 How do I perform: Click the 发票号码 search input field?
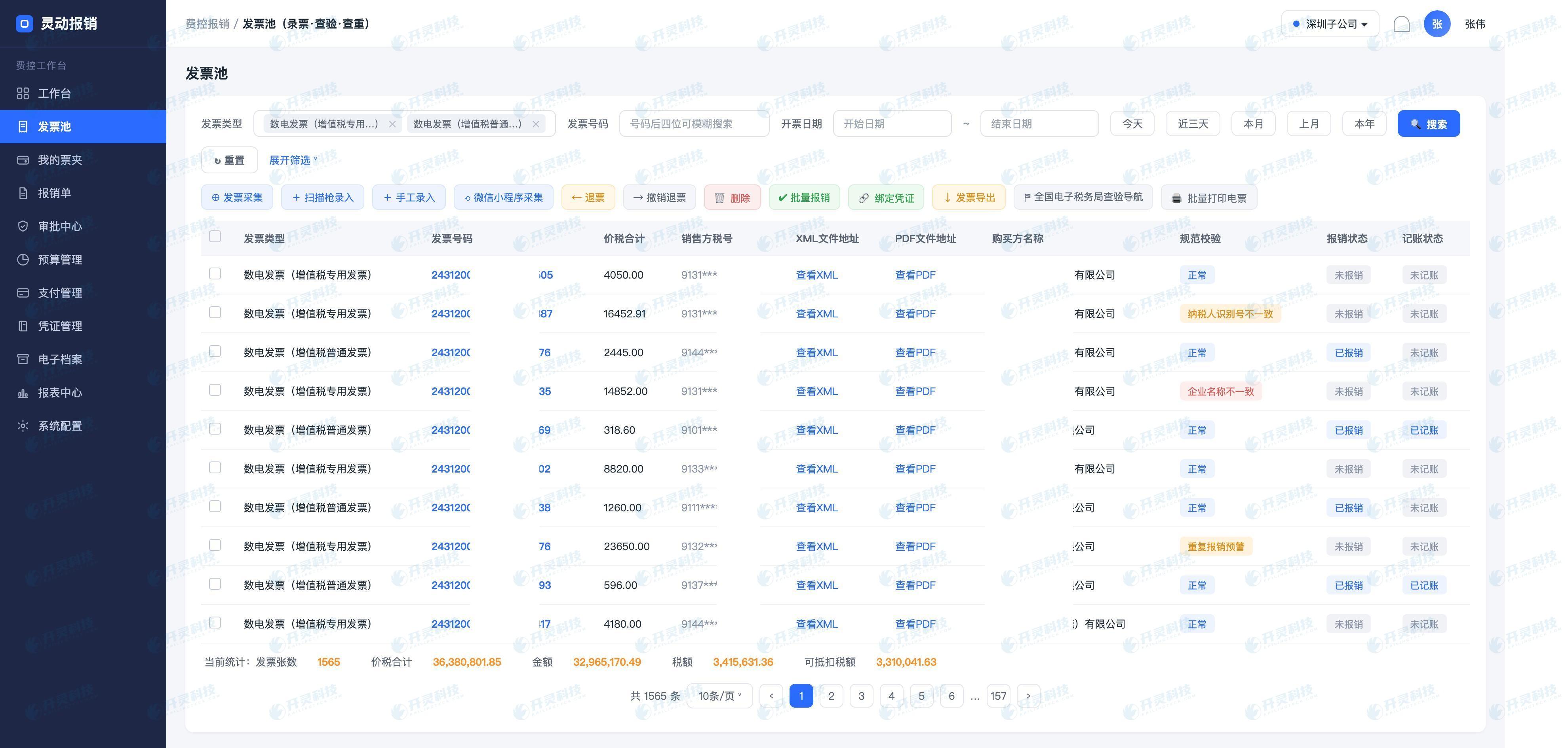point(695,123)
